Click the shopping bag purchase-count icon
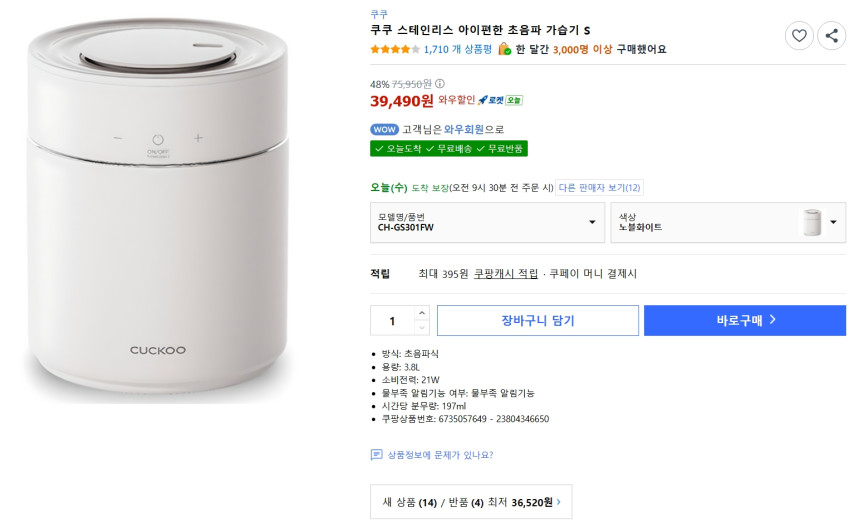 click(504, 49)
